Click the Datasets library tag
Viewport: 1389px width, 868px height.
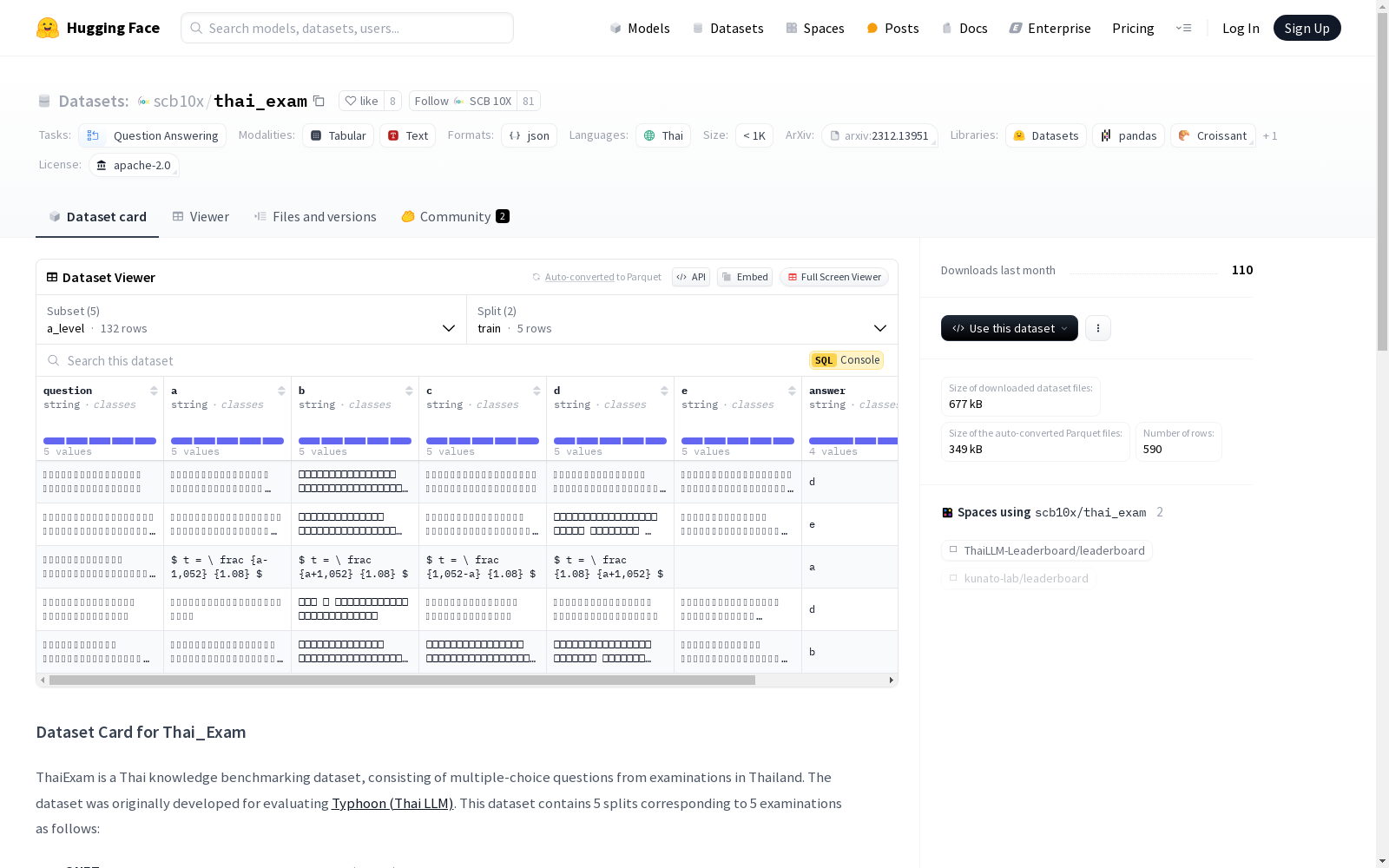coord(1046,135)
